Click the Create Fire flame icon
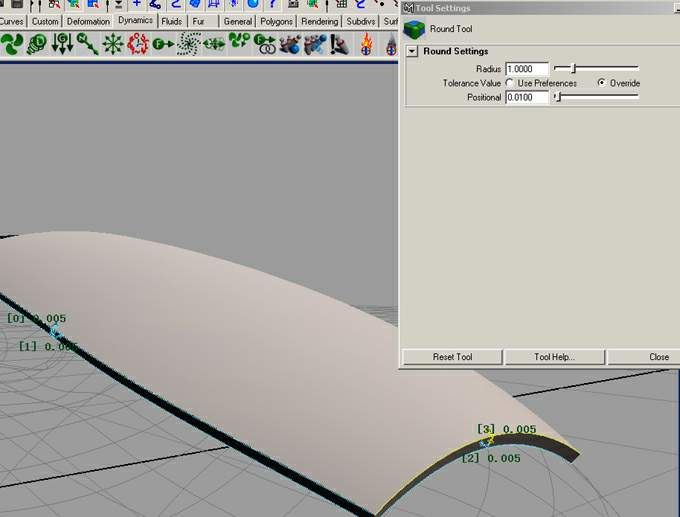The image size is (680, 517). point(366,44)
